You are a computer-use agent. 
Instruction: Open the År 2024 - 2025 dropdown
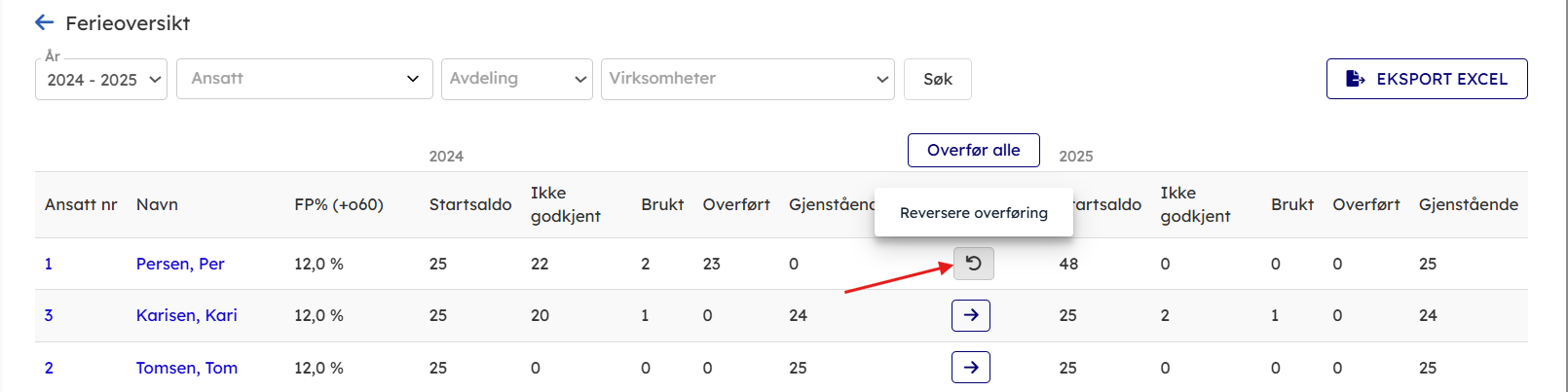pos(101,80)
